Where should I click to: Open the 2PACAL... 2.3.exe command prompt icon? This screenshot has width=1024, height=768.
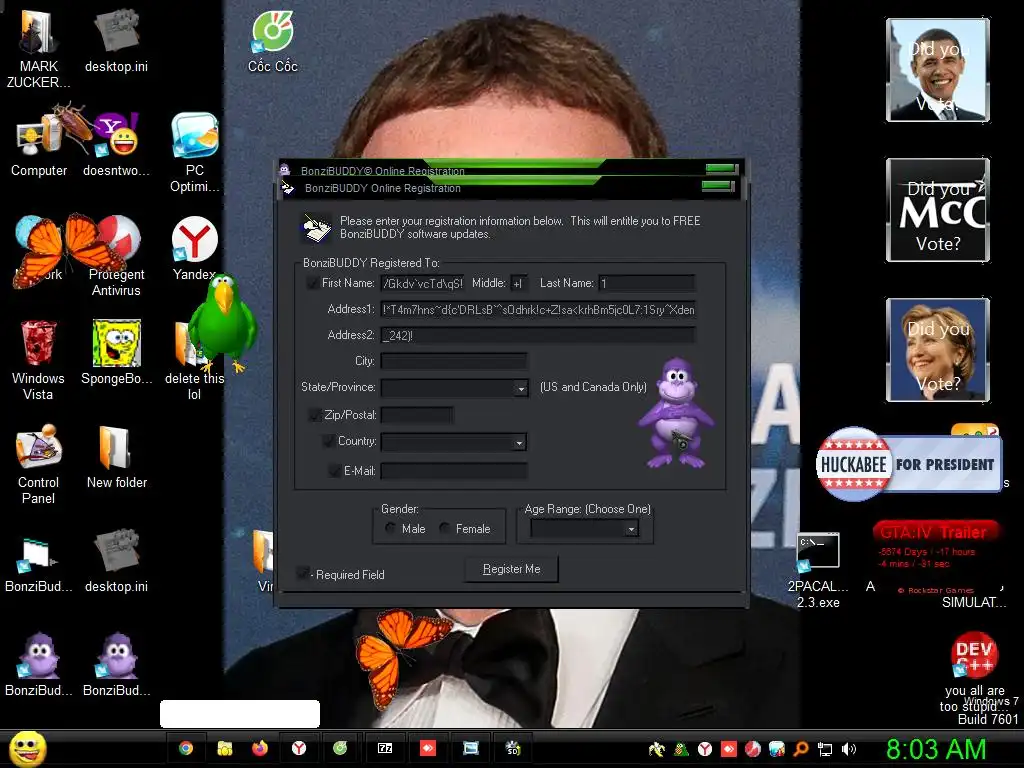pyautogui.click(x=818, y=569)
